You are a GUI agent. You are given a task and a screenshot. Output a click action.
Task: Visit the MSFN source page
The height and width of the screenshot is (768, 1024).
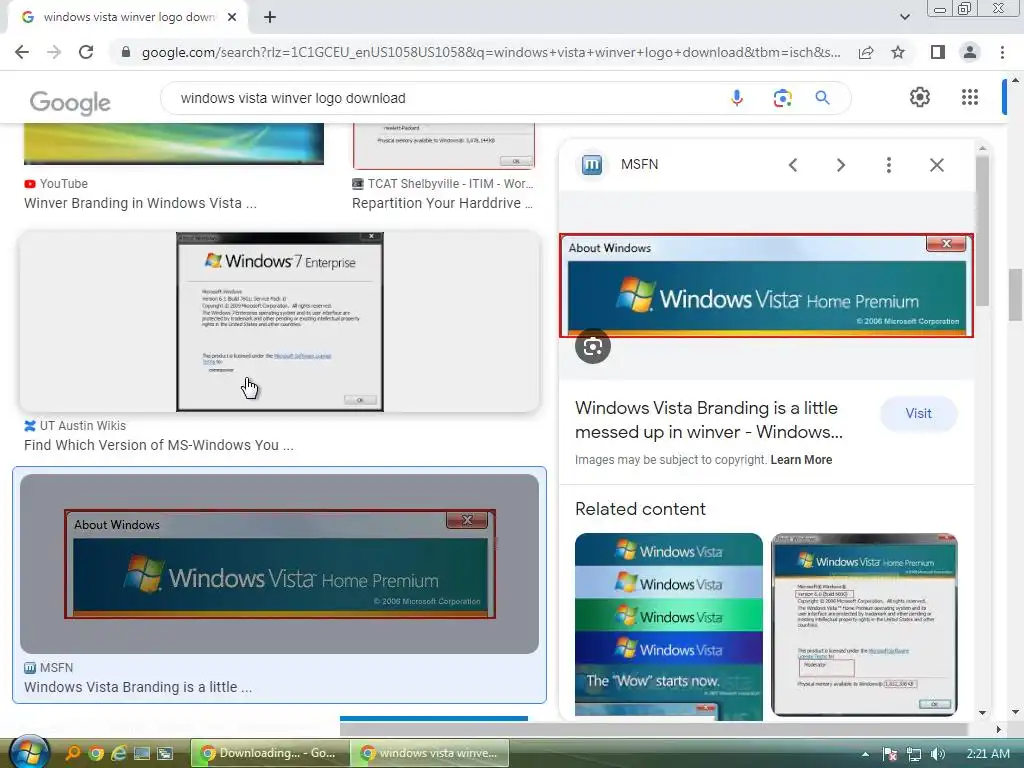pyautogui.click(x=918, y=413)
